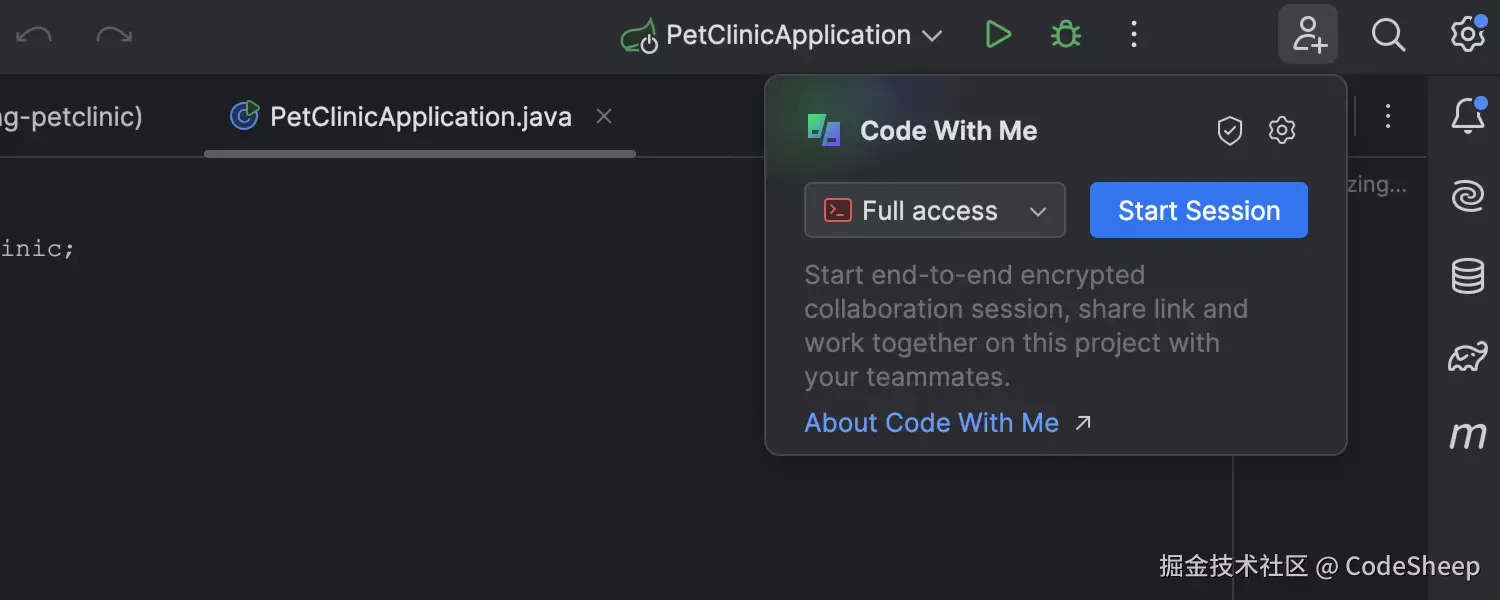The width and height of the screenshot is (1500, 600).
Task: Show the Notifications bell panel
Action: tap(1467, 117)
